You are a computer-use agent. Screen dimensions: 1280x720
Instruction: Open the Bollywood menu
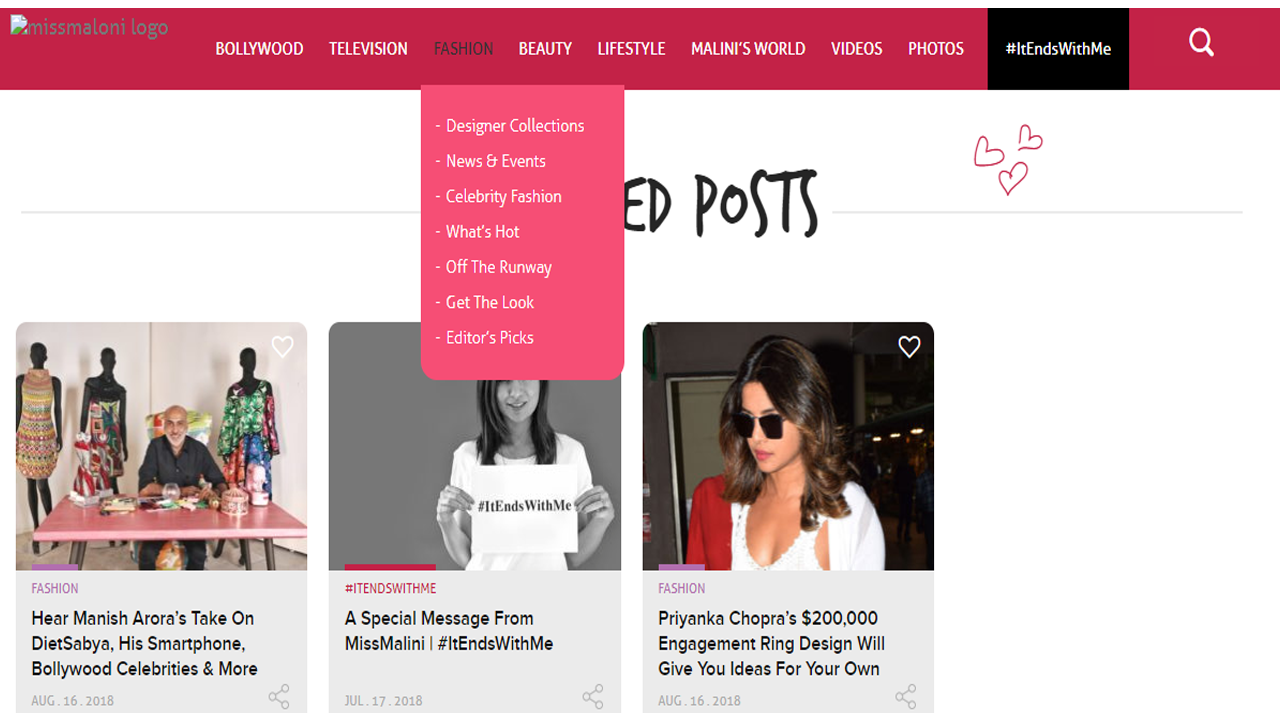(x=259, y=48)
